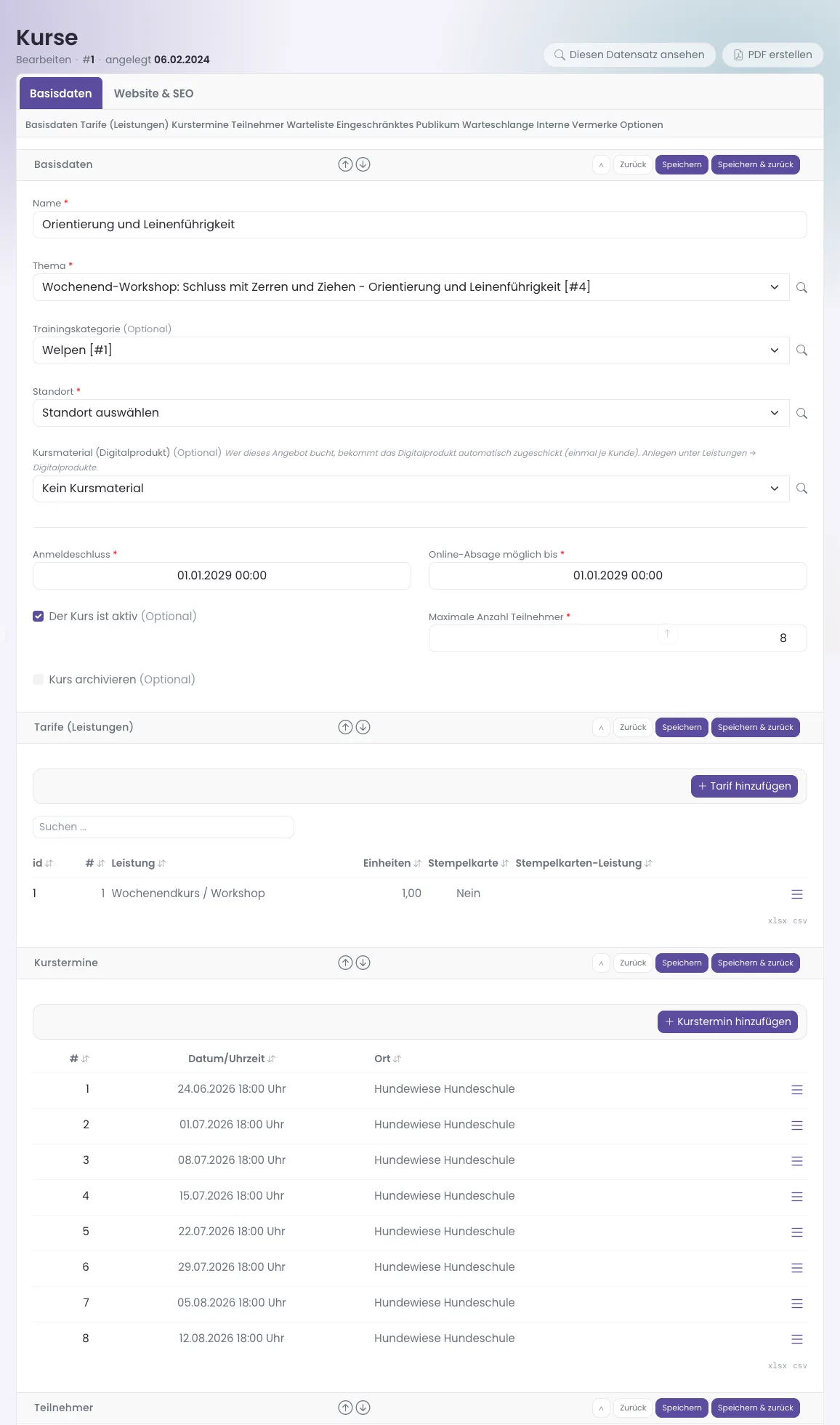This screenshot has height=1425, width=840.
Task: Open search icon next to Standort dropdown
Action: [801, 413]
